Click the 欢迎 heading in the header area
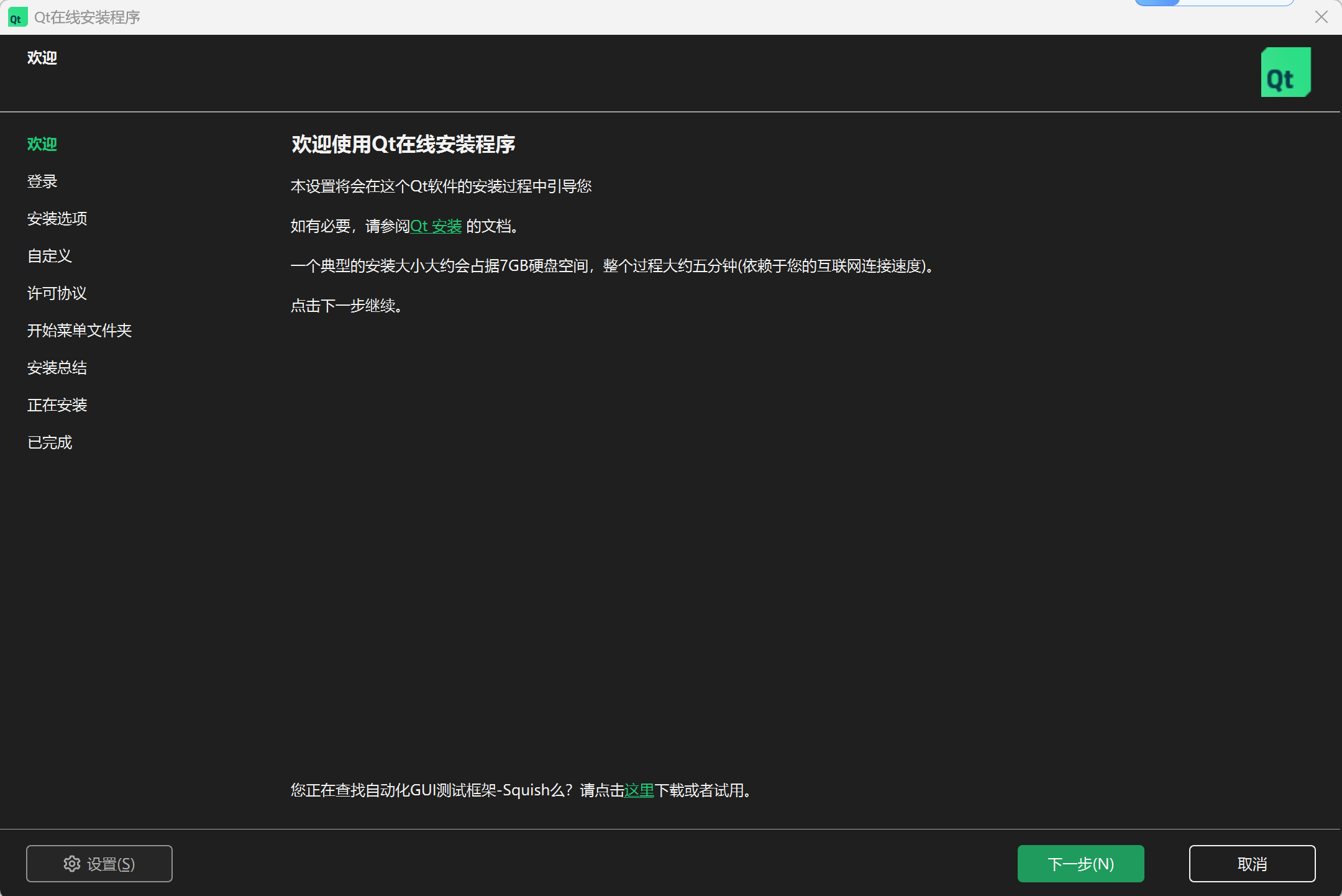Image resolution: width=1342 pixels, height=896 pixels. (42, 57)
